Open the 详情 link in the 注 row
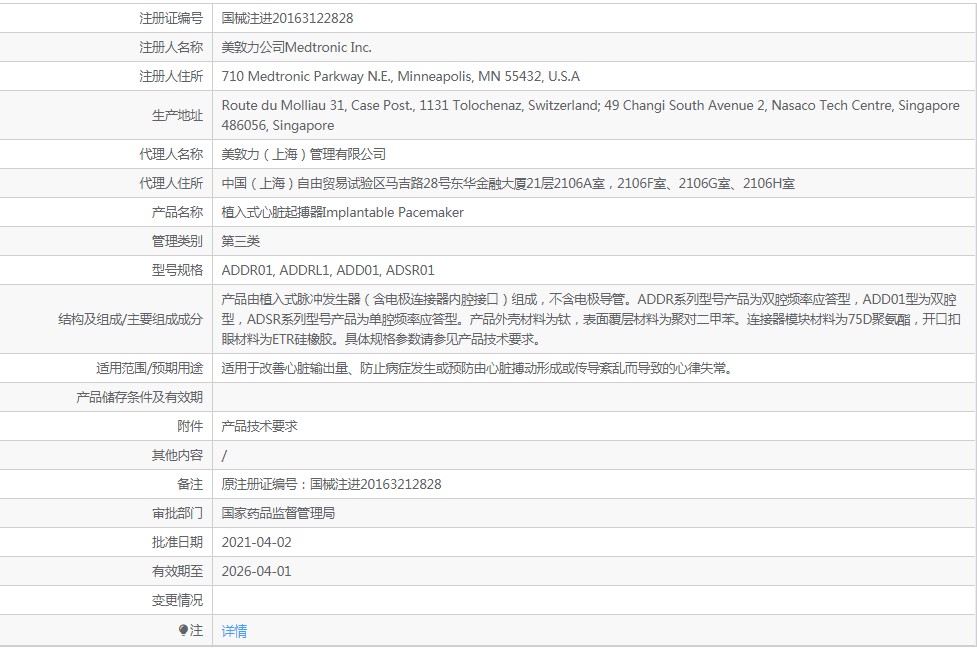 pyautogui.click(x=234, y=631)
